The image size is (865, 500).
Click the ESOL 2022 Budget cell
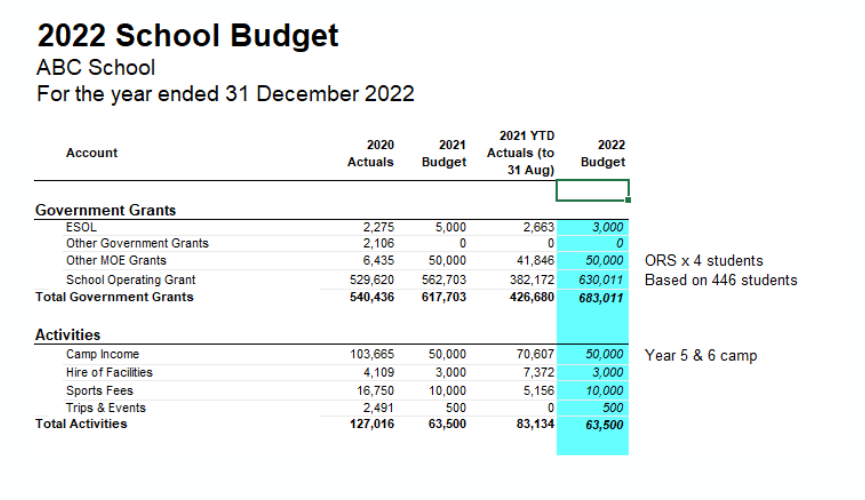pos(593,227)
